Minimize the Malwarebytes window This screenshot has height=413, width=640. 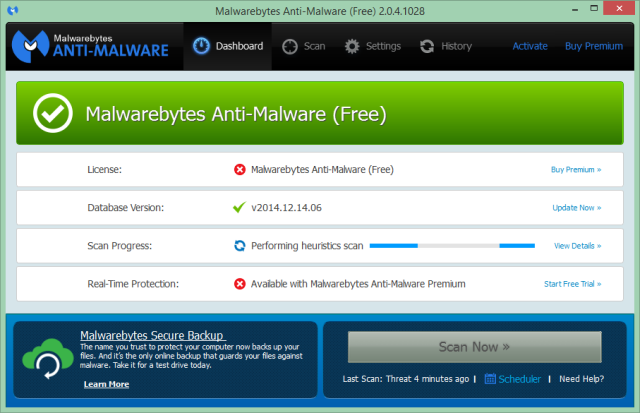tap(575, 9)
